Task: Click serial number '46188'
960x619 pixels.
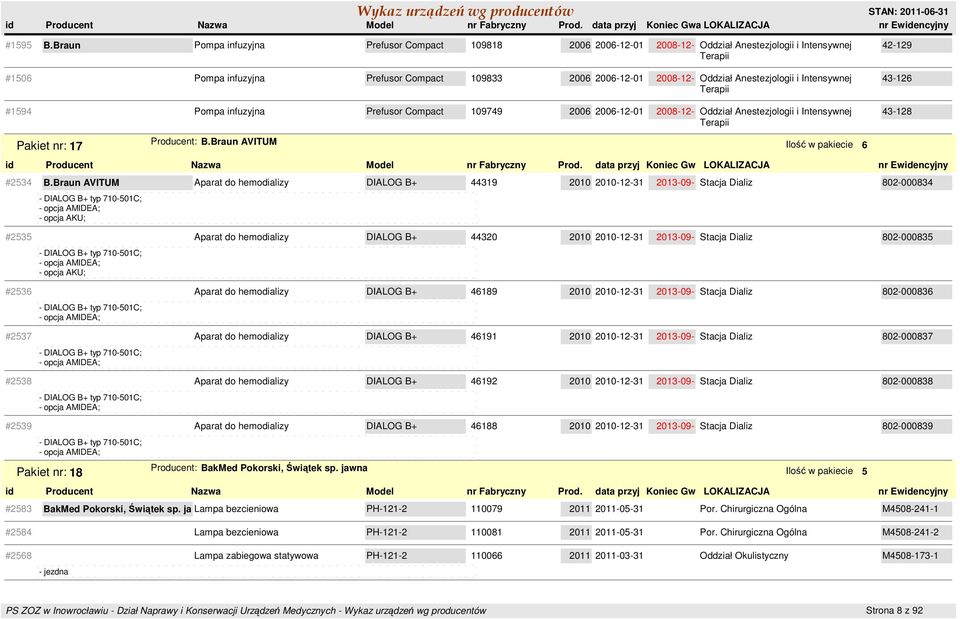Action: tap(484, 426)
